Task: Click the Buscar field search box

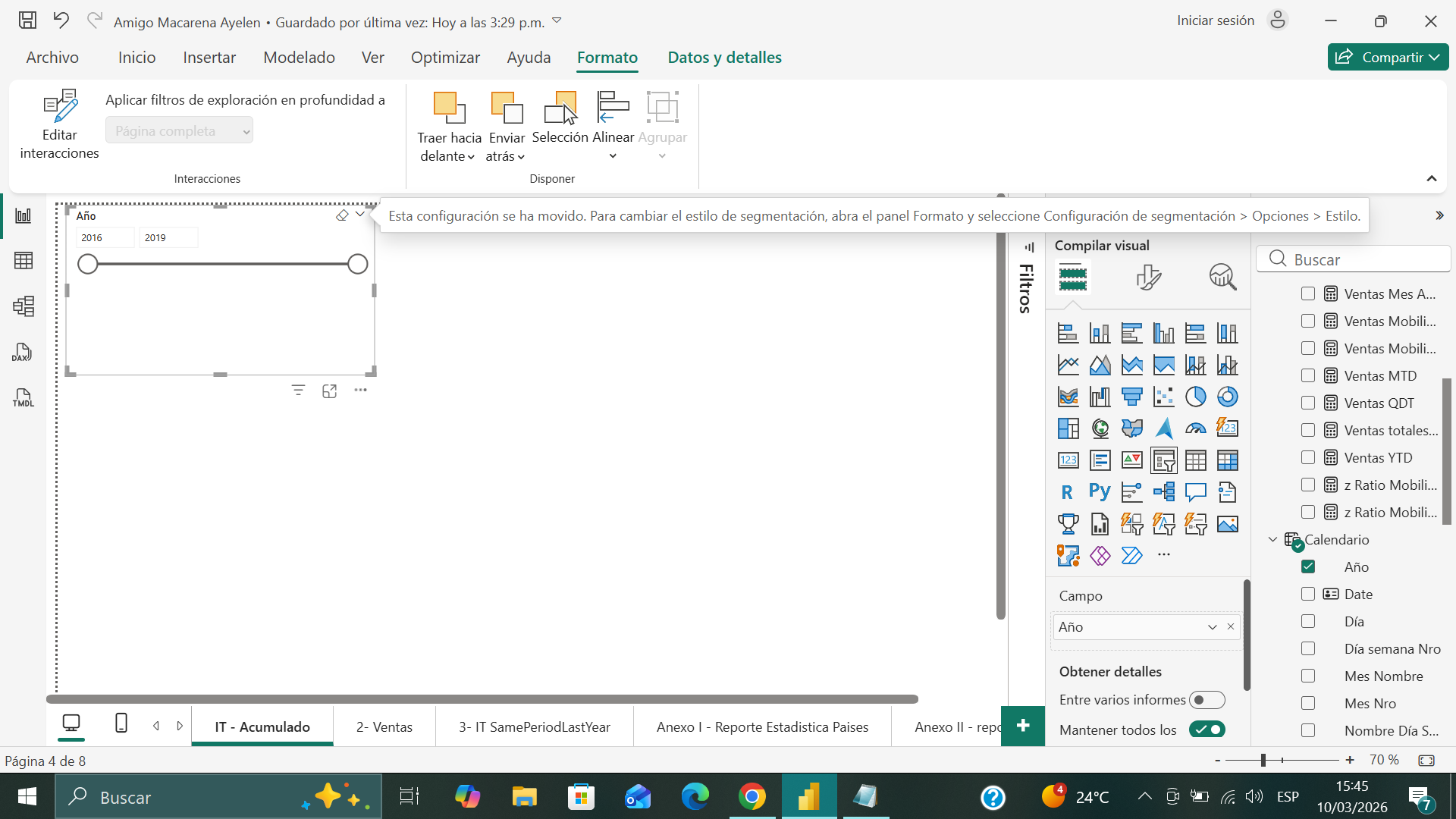Action: [1357, 259]
